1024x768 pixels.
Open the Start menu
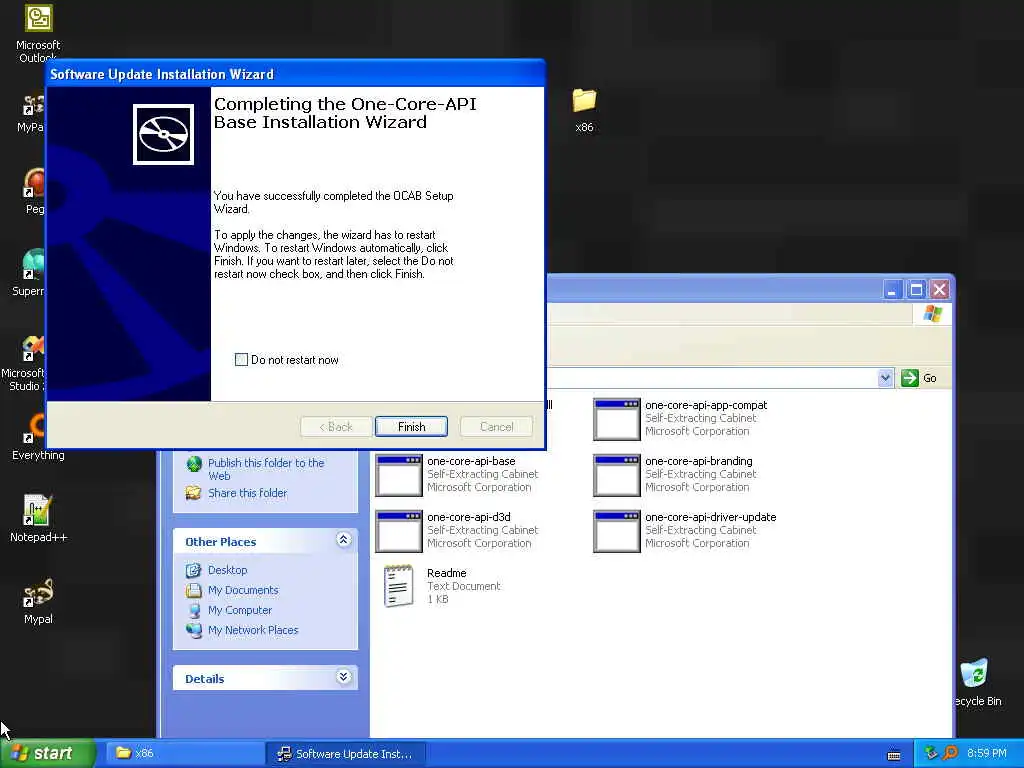[47, 753]
